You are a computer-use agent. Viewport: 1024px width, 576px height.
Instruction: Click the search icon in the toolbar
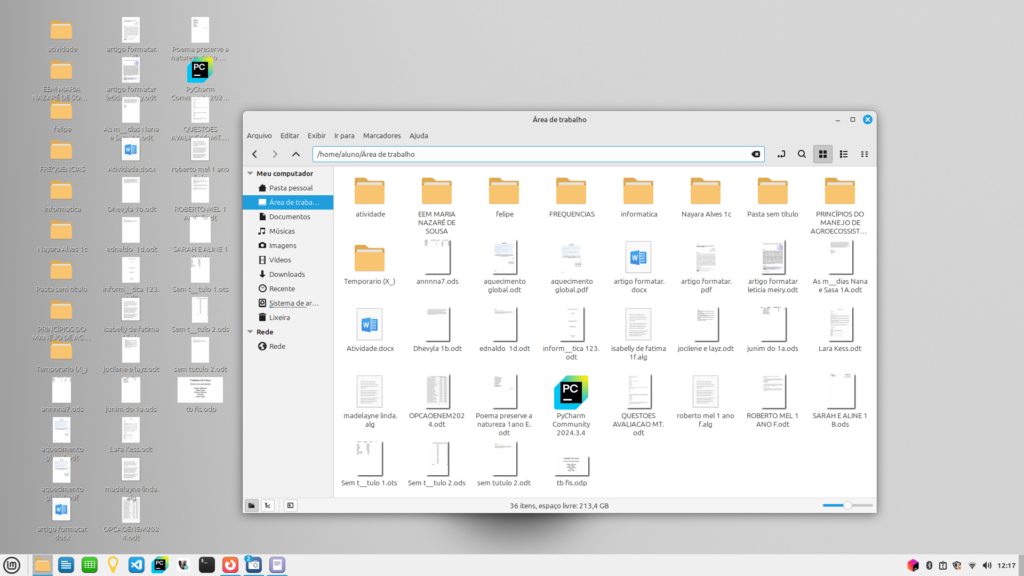click(x=801, y=154)
